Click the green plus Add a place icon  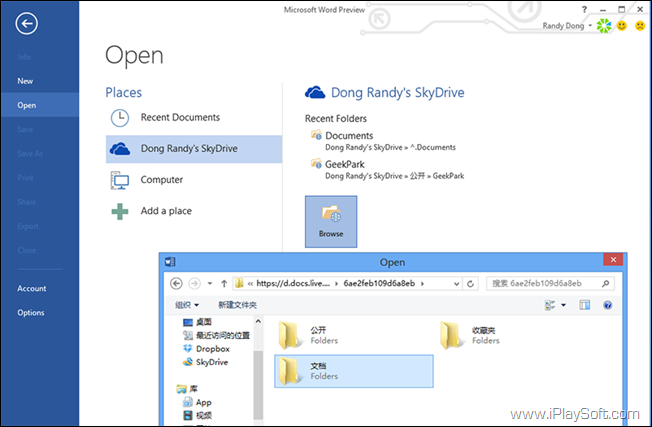120,211
